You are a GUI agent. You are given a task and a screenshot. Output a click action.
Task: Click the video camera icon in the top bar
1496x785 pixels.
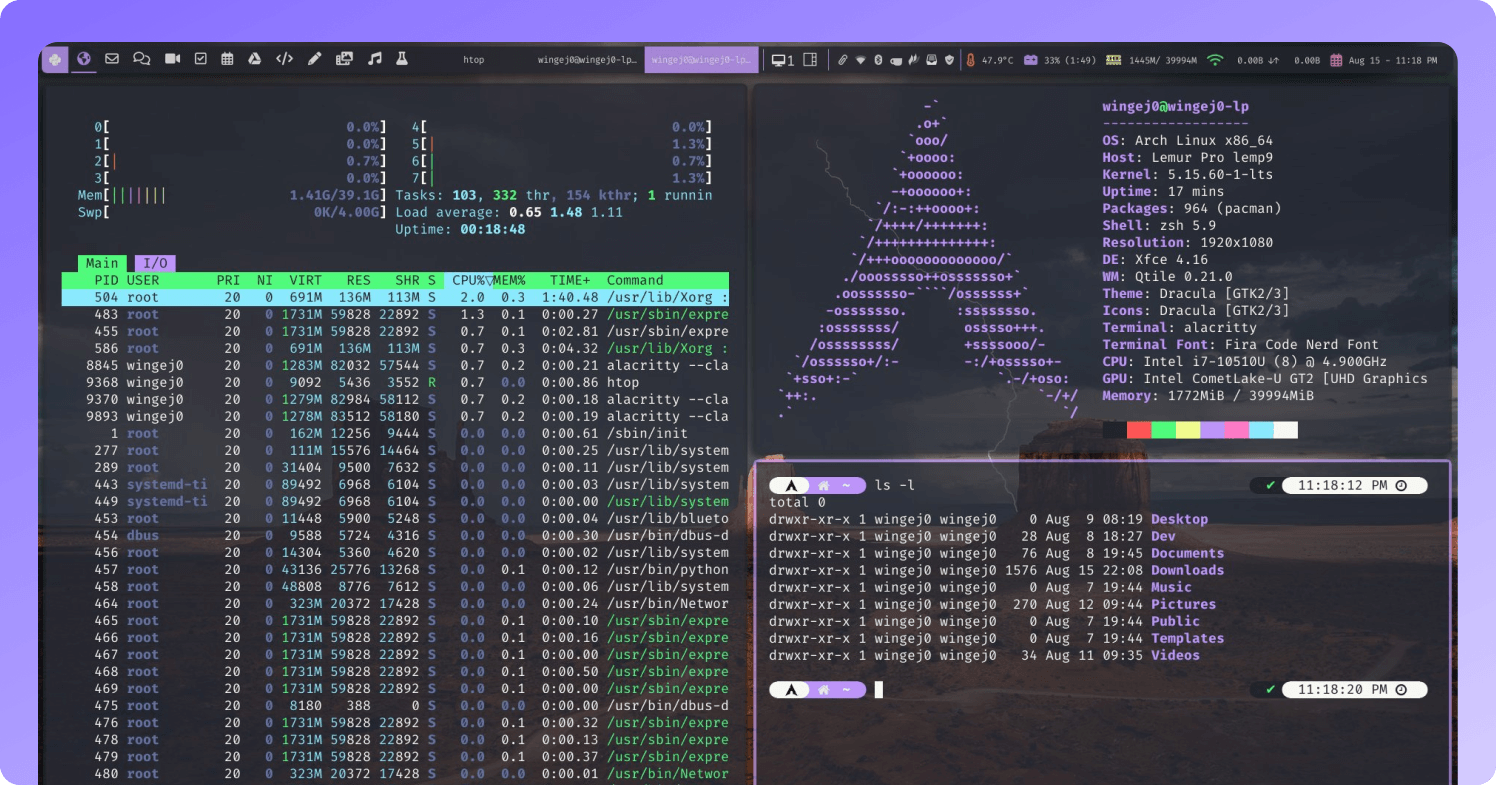point(172,59)
